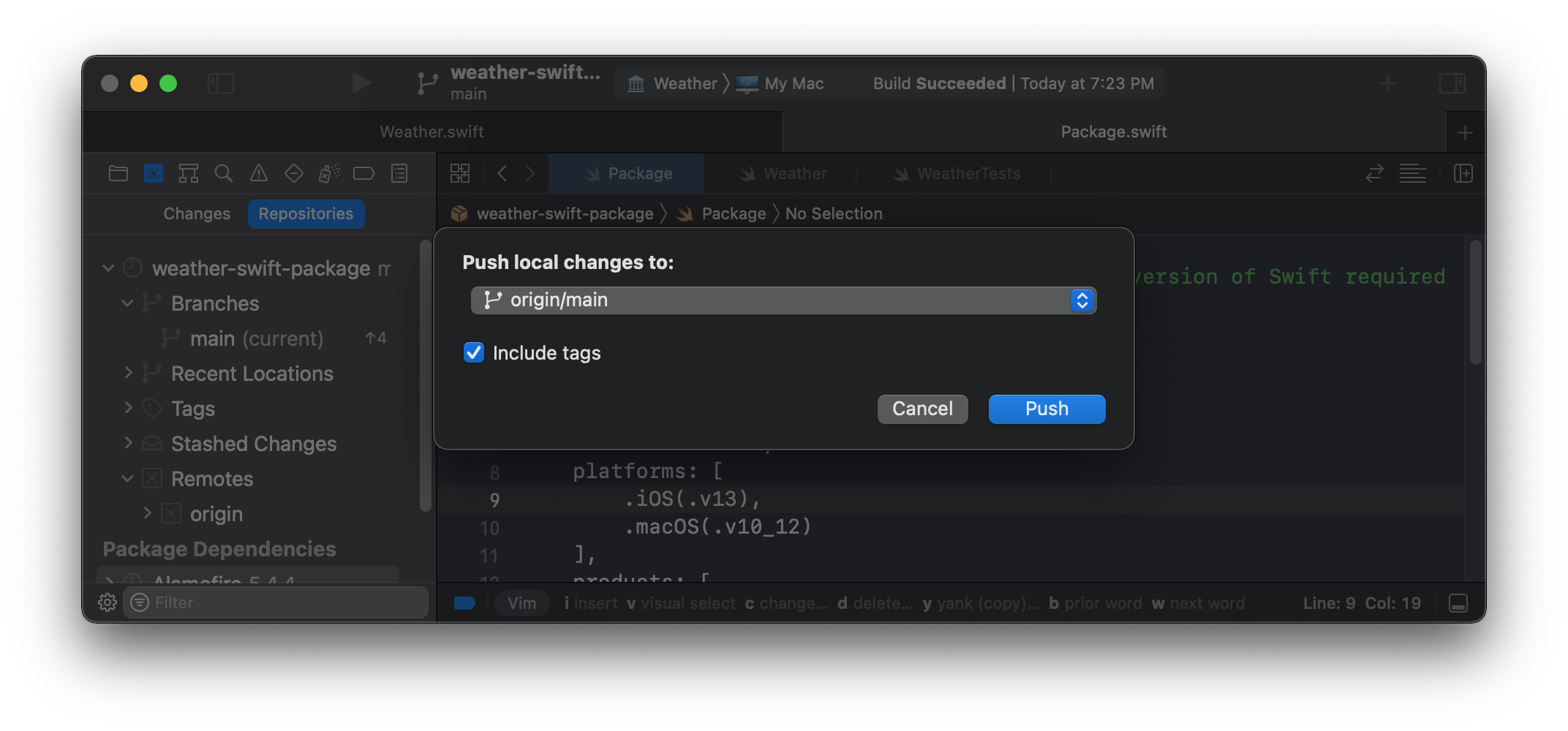Viewport: 1568px width, 731px height.
Task: Collapse the Remotes group
Action: tap(127, 478)
